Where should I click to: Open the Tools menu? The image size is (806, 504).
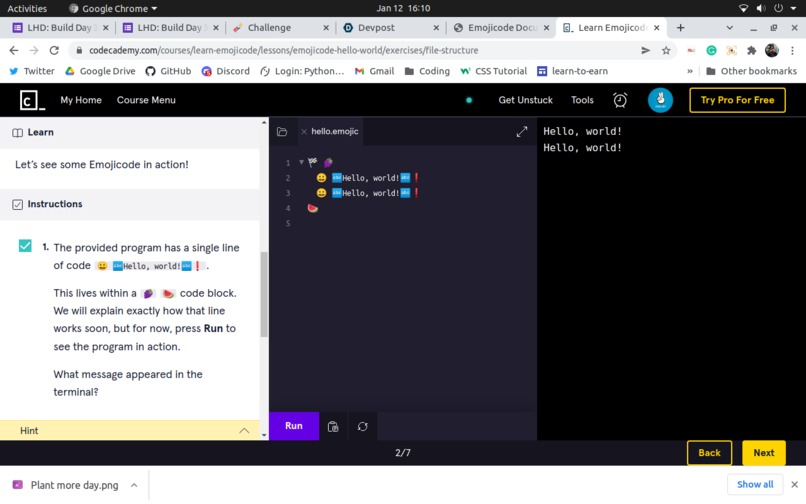pyautogui.click(x=582, y=100)
